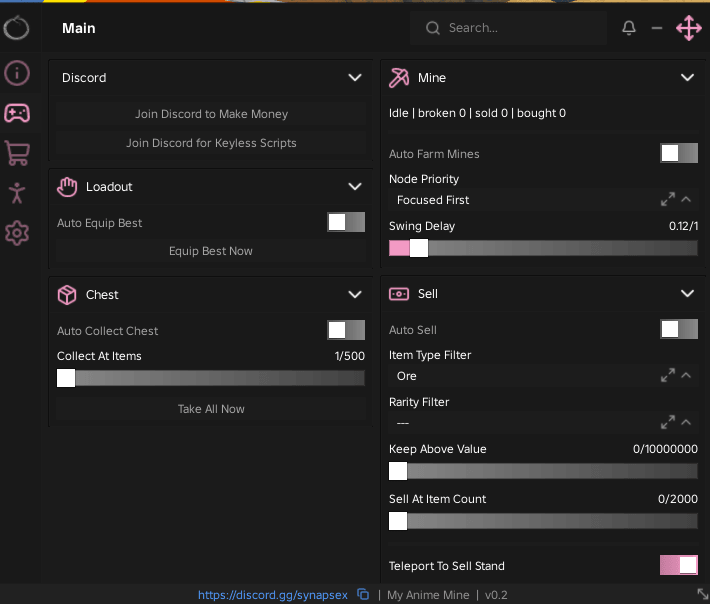Click the Keep Above Value 0/10000000 readout
This screenshot has height=604, width=710.
pos(665,449)
